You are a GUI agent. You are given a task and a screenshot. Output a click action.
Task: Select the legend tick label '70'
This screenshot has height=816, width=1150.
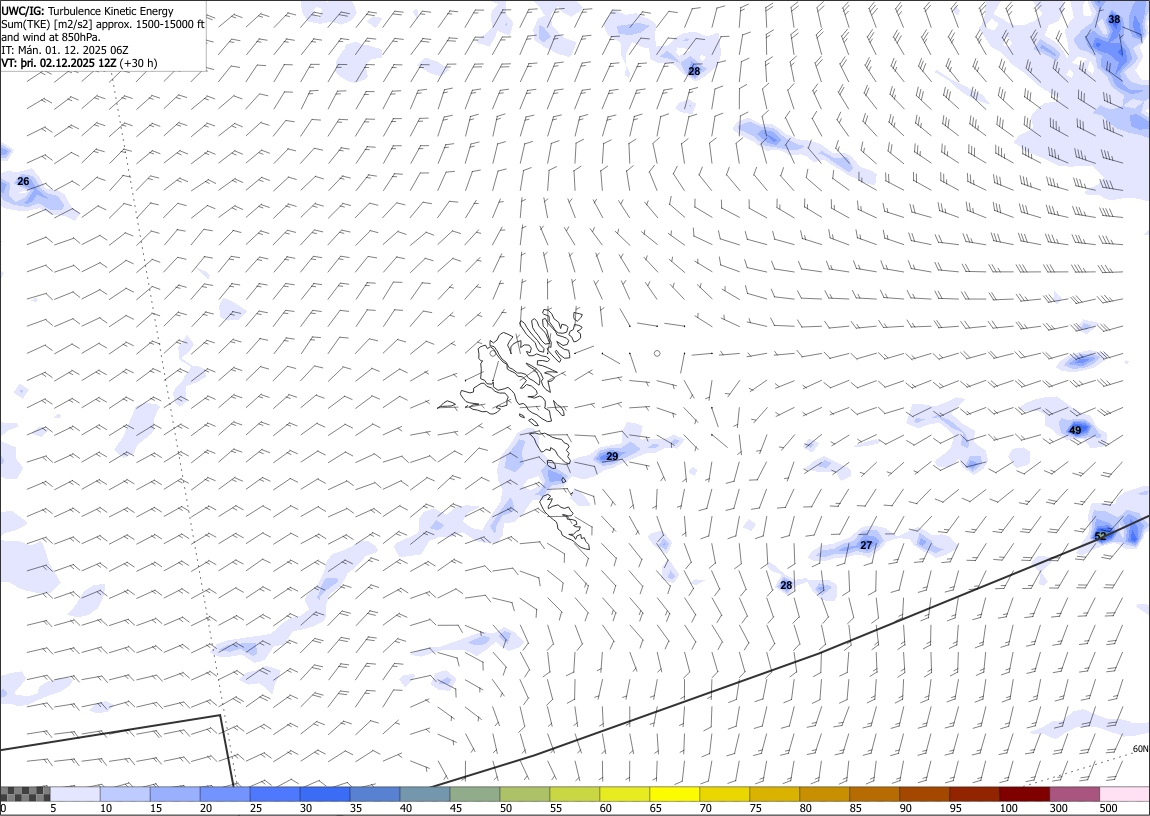point(706,808)
